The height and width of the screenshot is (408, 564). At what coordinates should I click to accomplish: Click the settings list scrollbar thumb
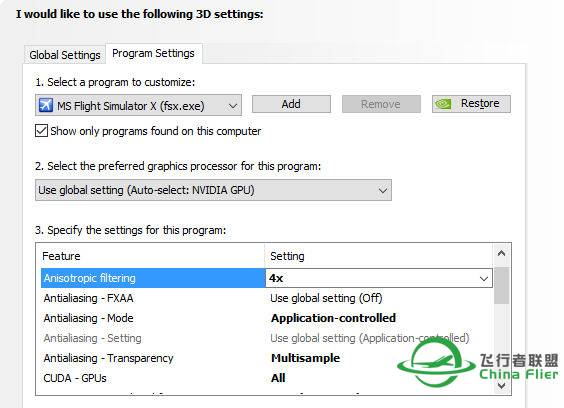click(x=501, y=285)
